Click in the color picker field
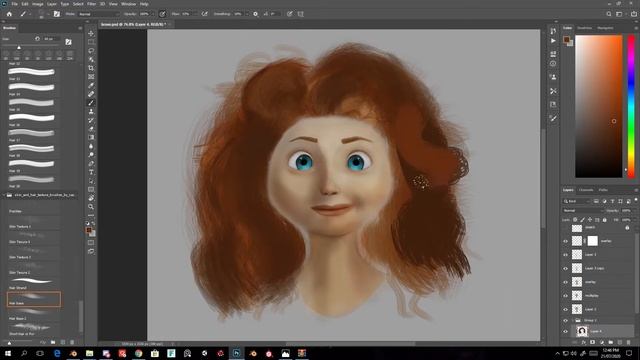The height and width of the screenshot is (360, 640). tap(599, 106)
